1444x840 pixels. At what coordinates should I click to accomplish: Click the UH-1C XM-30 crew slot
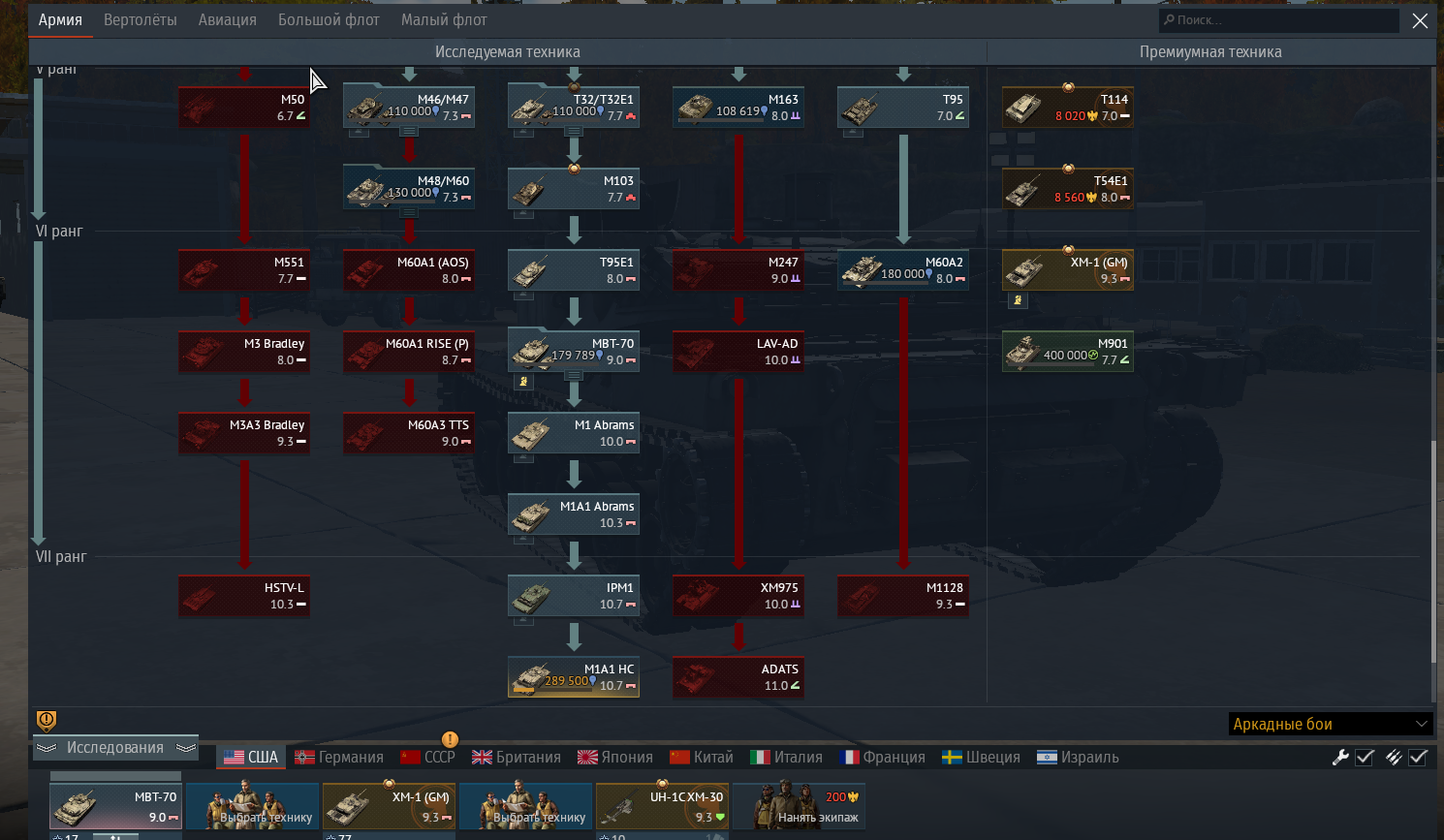[x=662, y=806]
